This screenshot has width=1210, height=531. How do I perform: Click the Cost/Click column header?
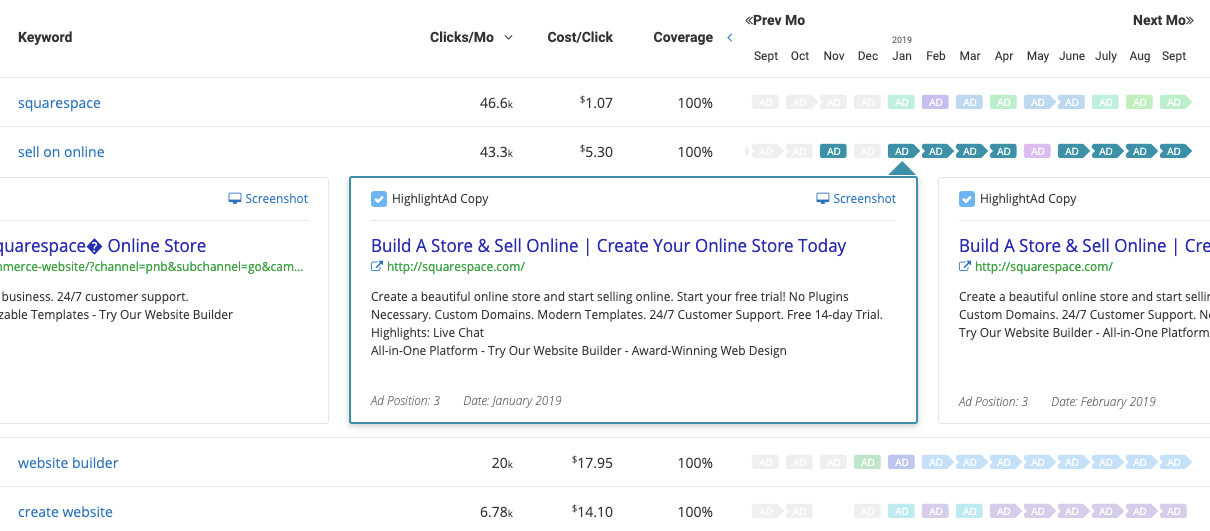(580, 37)
